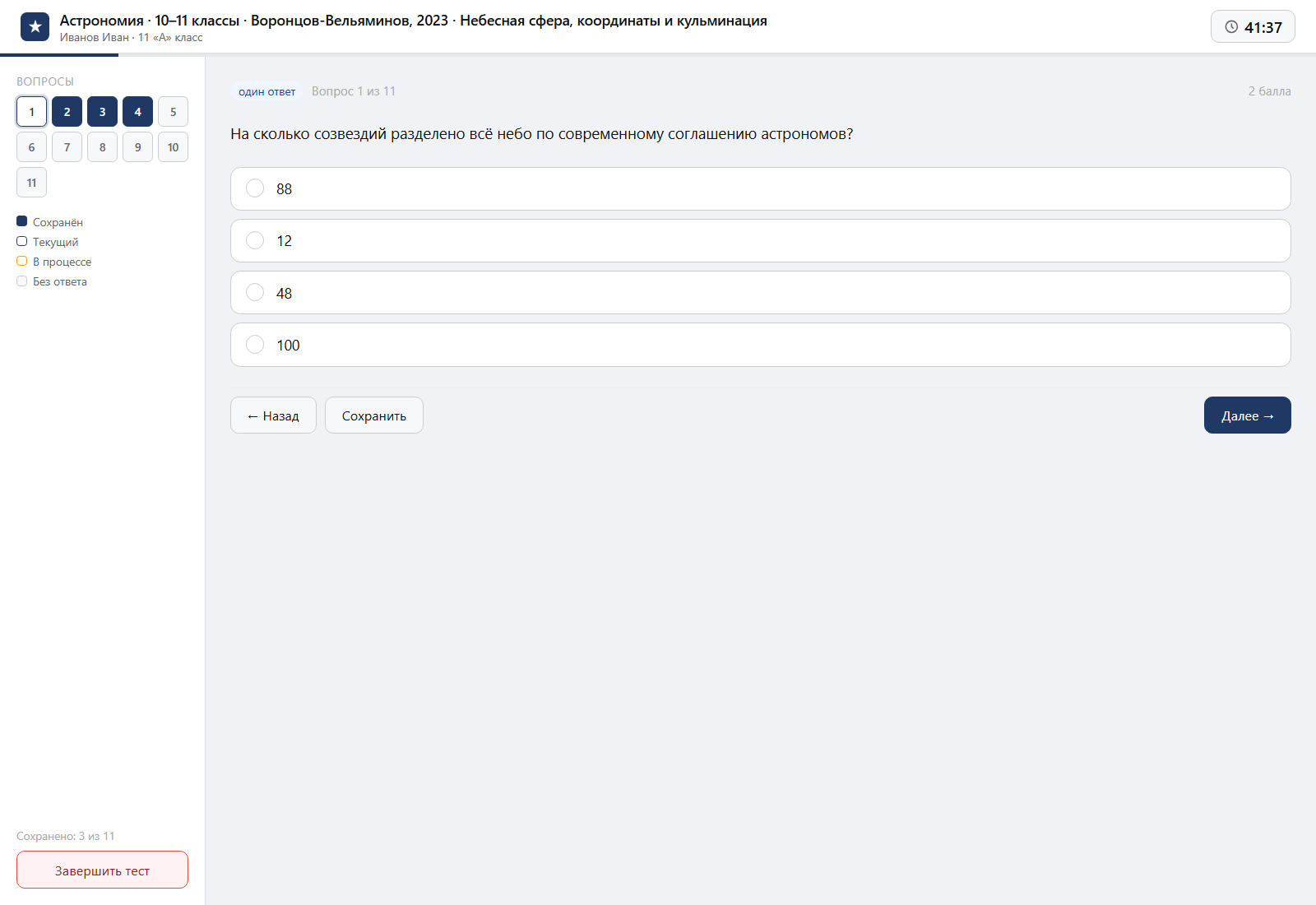Open question 2 in the sidebar
Screen dimensions: 1316x905
click(67, 112)
